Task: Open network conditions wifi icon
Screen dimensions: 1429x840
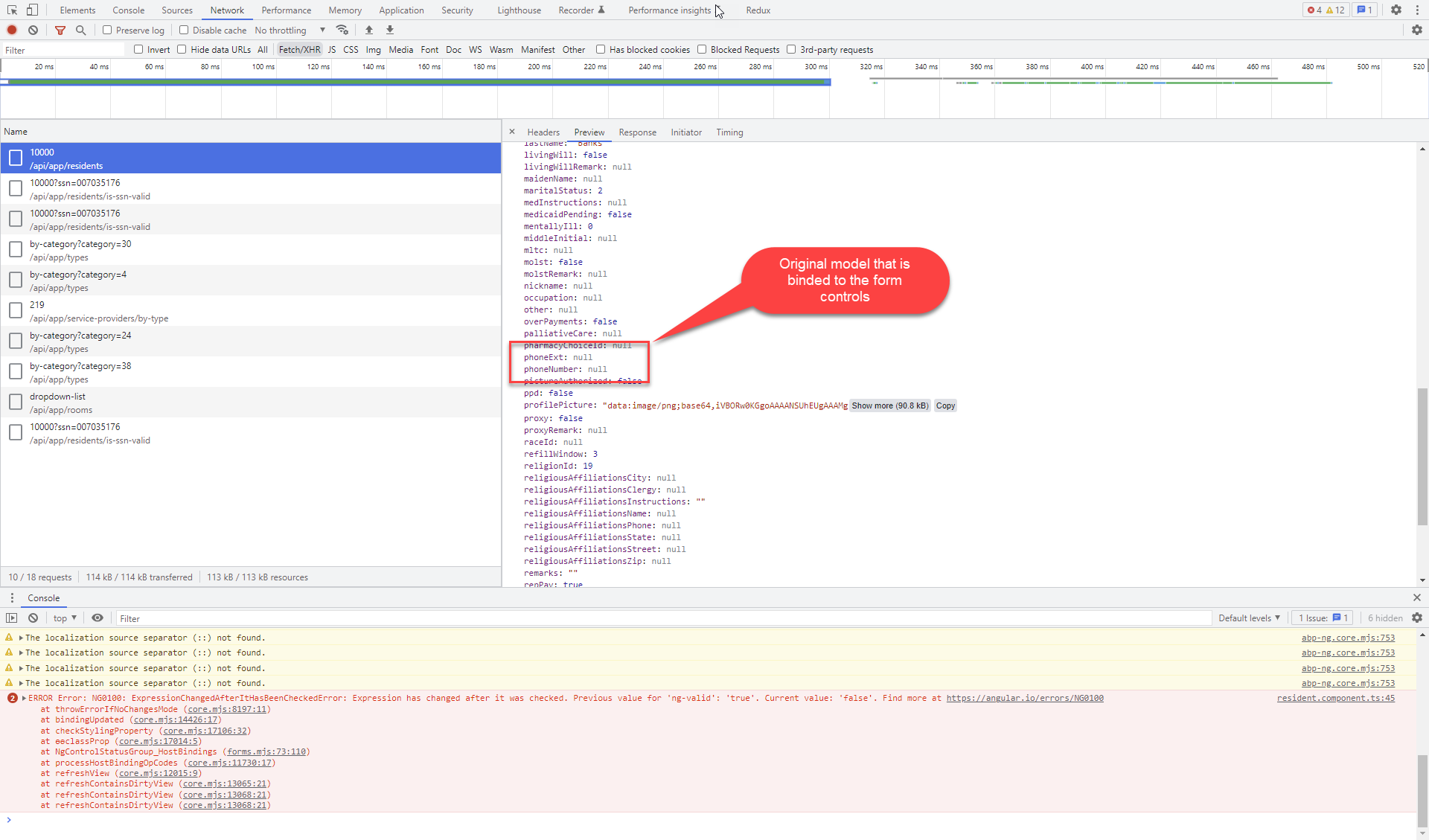Action: pyautogui.click(x=342, y=30)
